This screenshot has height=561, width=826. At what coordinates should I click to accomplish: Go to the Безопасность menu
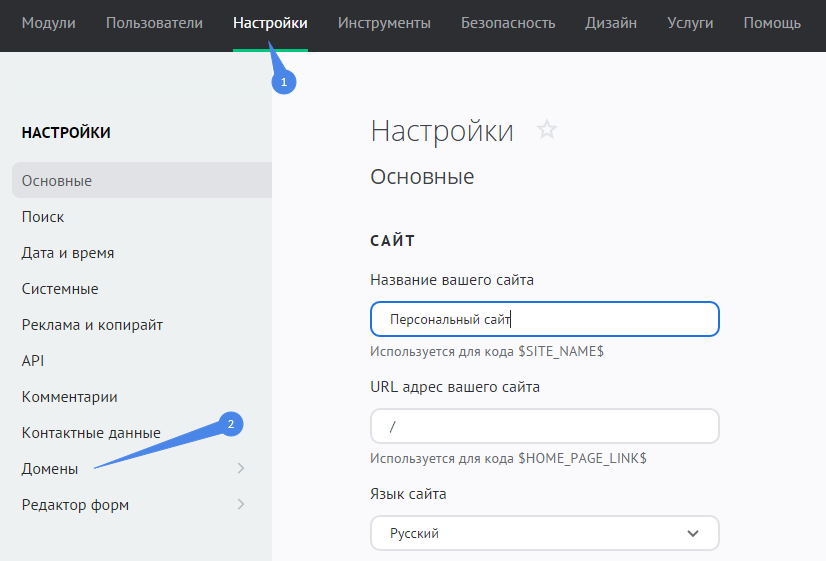[508, 23]
